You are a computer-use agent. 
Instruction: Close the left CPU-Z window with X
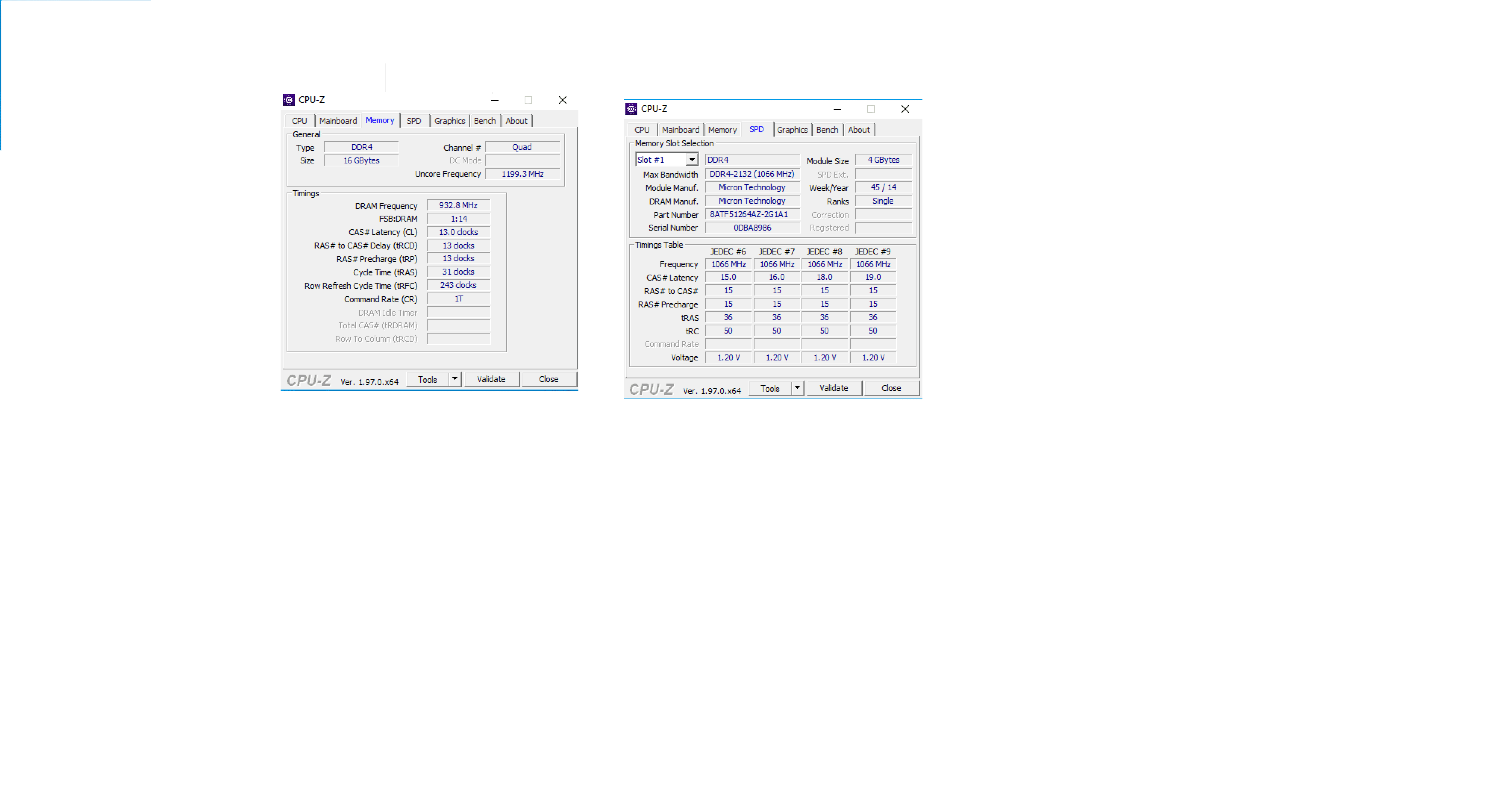pos(562,100)
